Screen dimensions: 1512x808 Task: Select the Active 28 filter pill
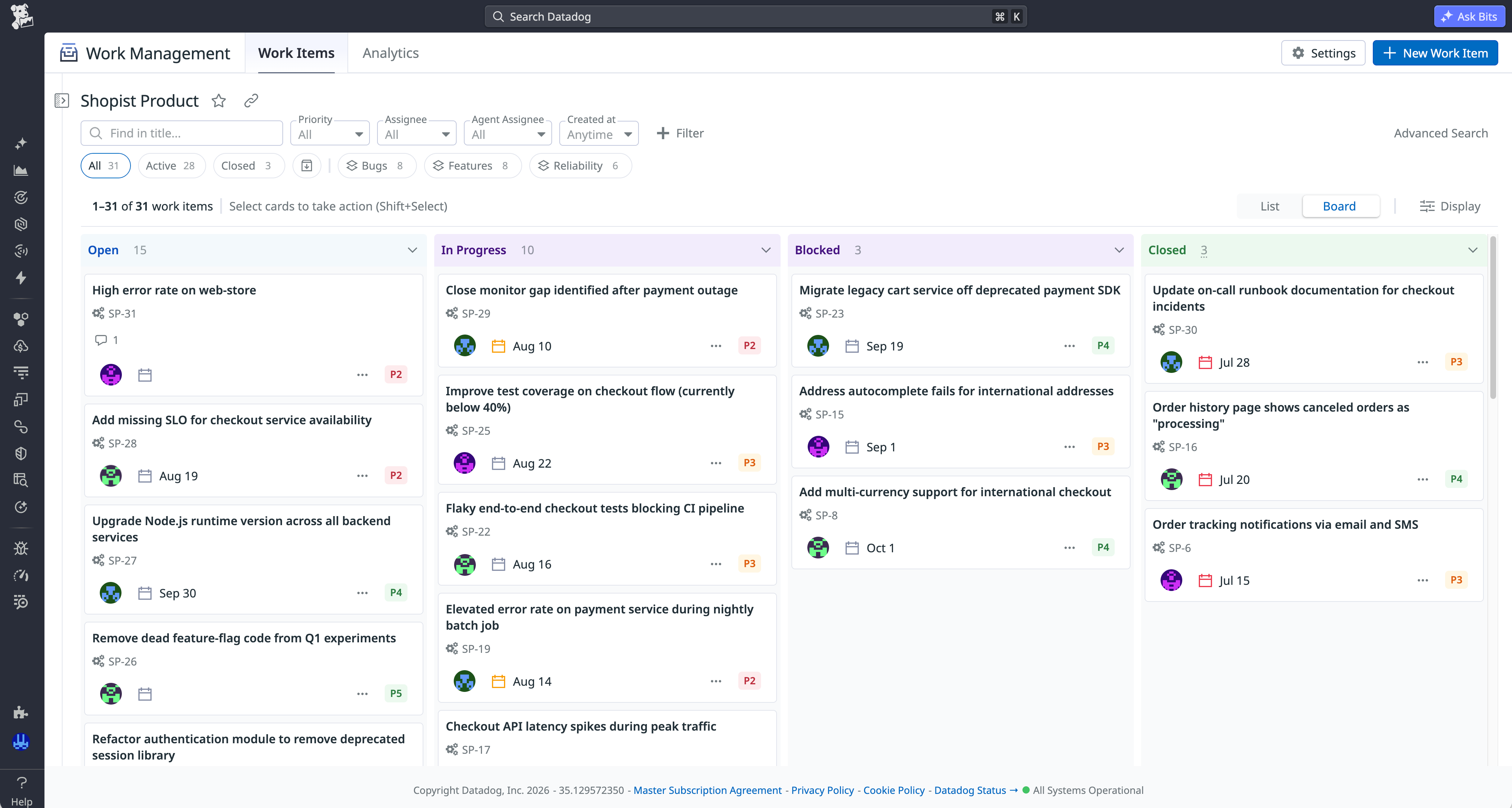pyautogui.click(x=171, y=166)
